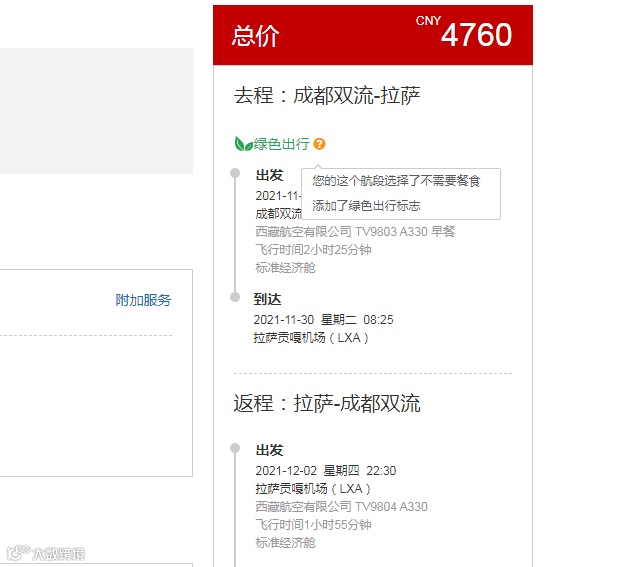Click the 出发 label under 去程
The height and width of the screenshot is (567, 637).
pyautogui.click(x=269, y=175)
